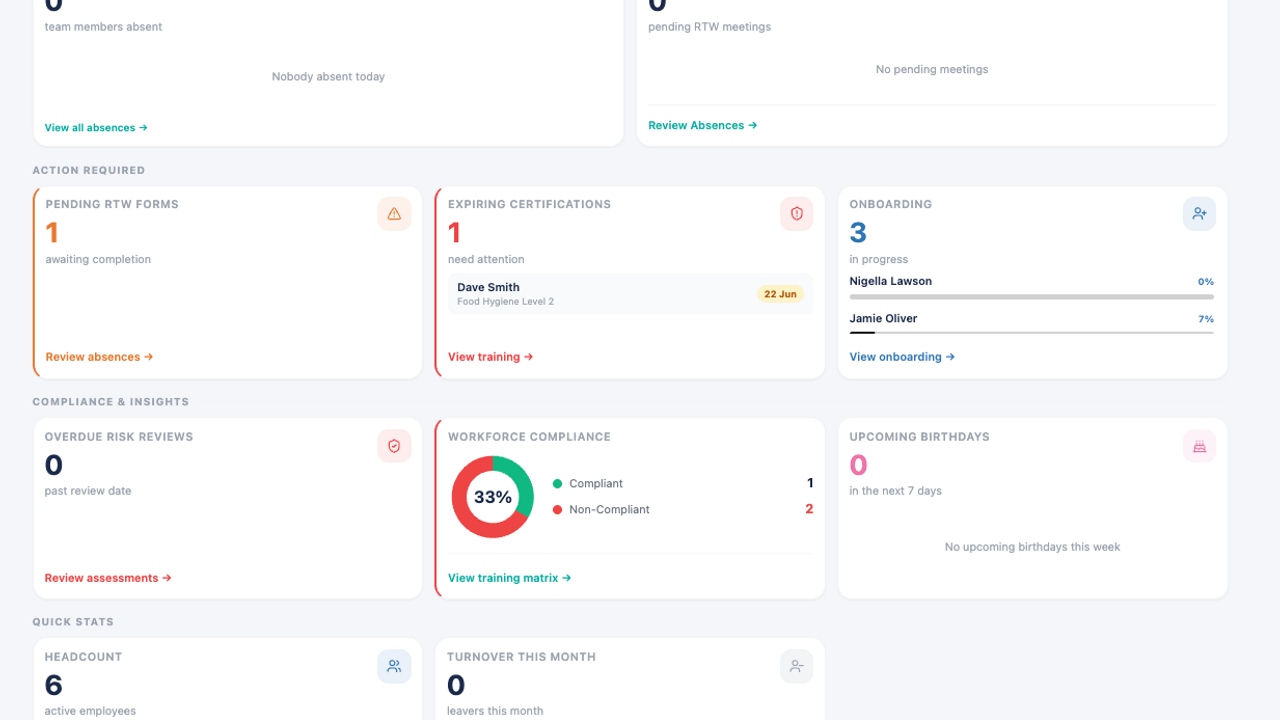
Task: Open the teal Review Absences link
Action: click(703, 125)
